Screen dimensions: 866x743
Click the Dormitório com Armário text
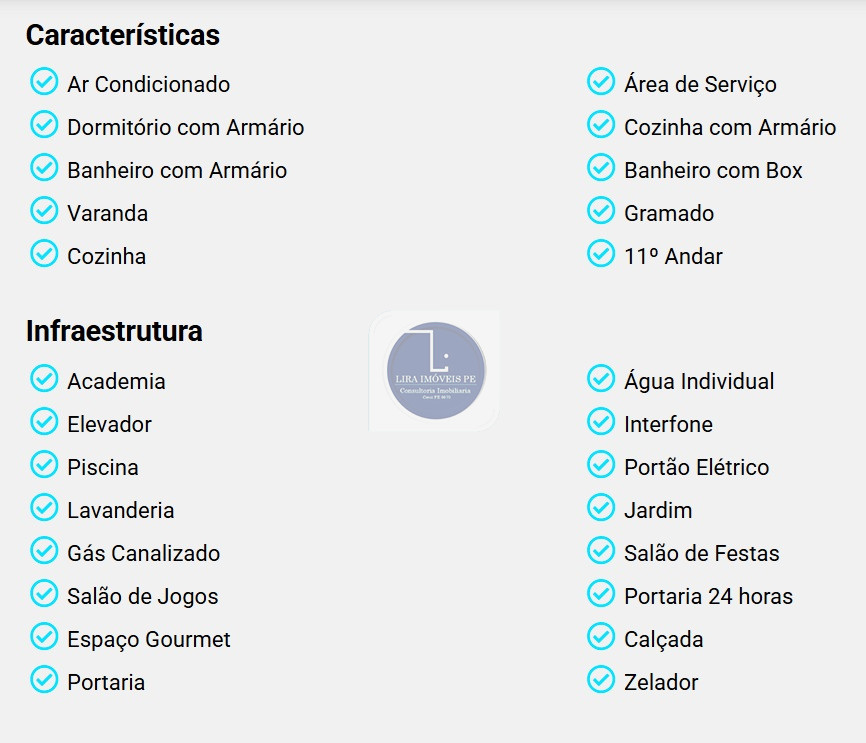185,128
